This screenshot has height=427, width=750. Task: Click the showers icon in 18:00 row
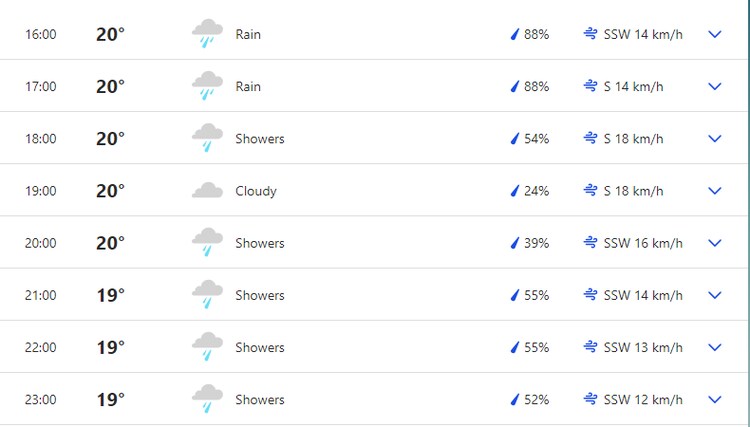(x=207, y=138)
